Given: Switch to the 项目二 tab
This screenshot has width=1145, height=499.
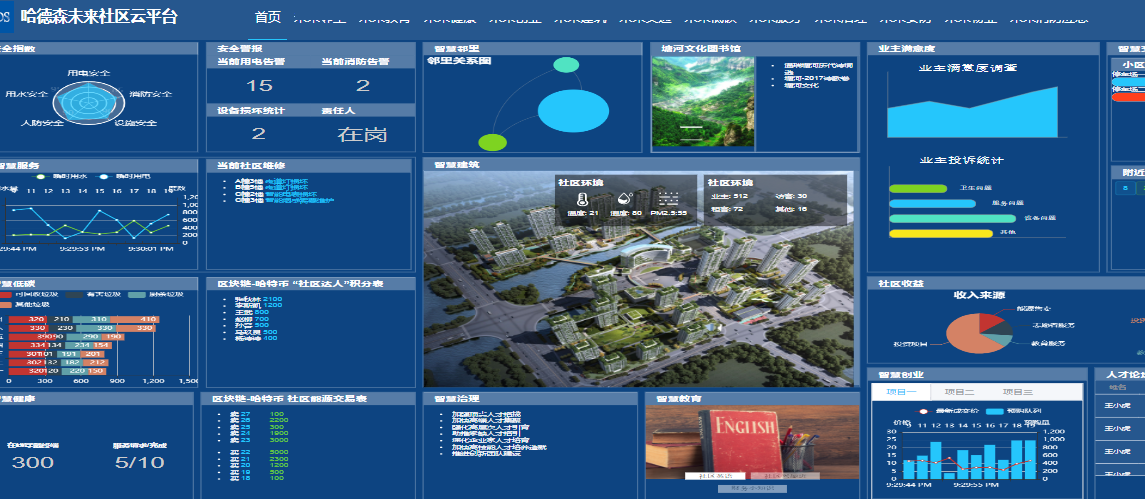Looking at the screenshot, I should click(x=959, y=392).
